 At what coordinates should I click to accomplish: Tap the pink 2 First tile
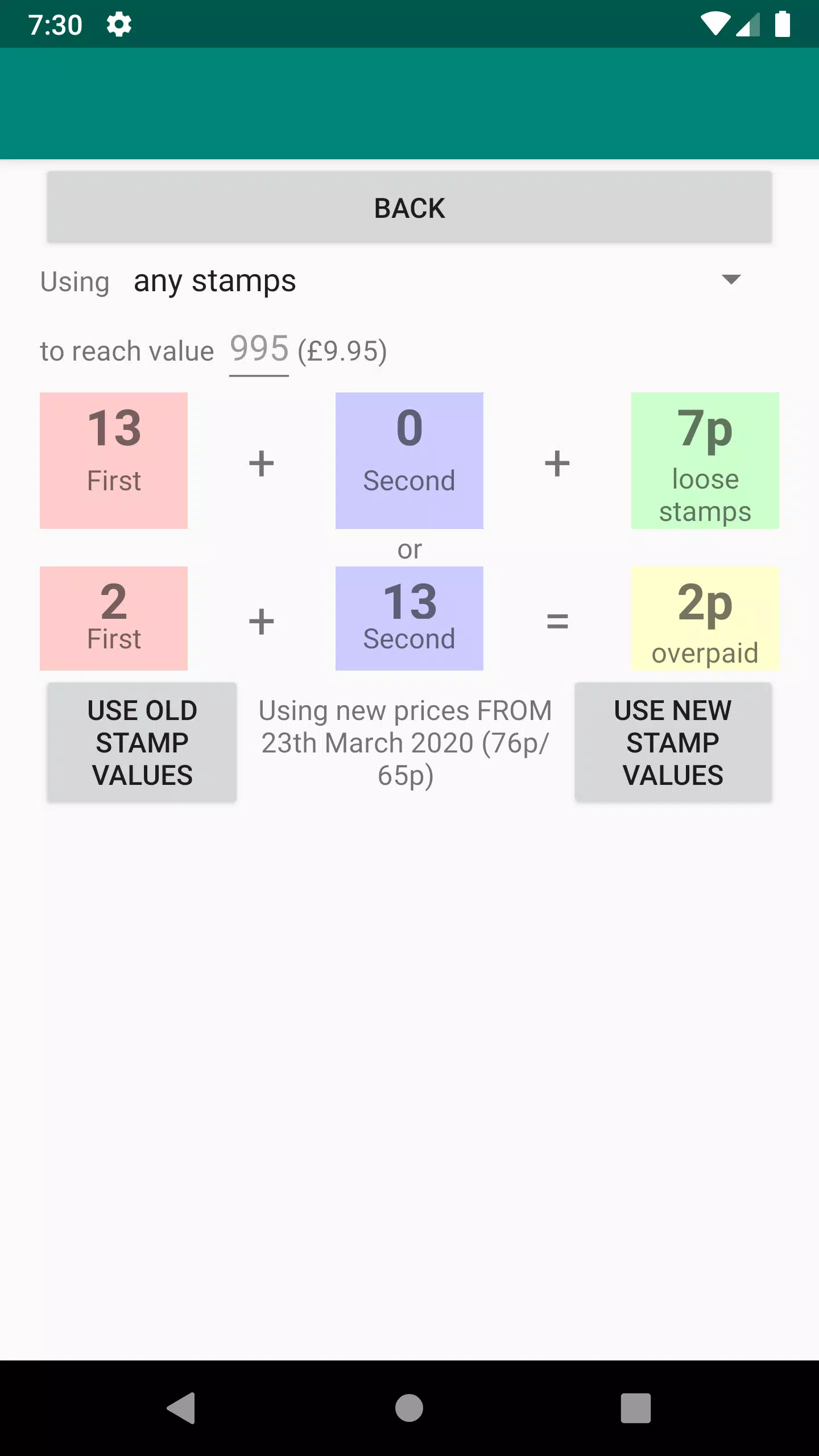[114, 618]
